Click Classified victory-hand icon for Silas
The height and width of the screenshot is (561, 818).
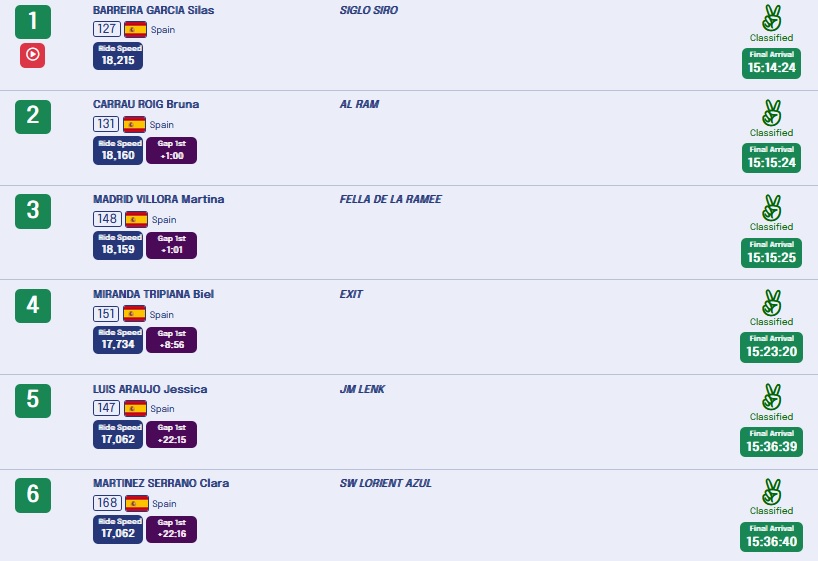(x=771, y=17)
